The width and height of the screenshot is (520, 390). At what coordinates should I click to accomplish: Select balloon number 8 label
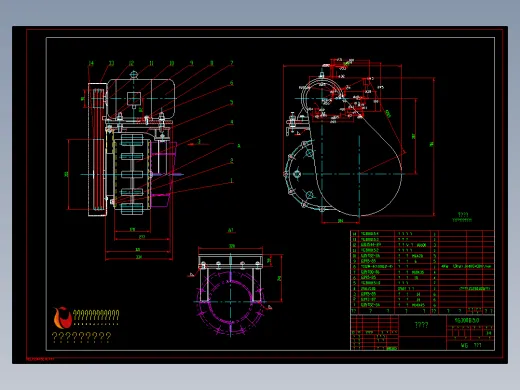(212, 63)
